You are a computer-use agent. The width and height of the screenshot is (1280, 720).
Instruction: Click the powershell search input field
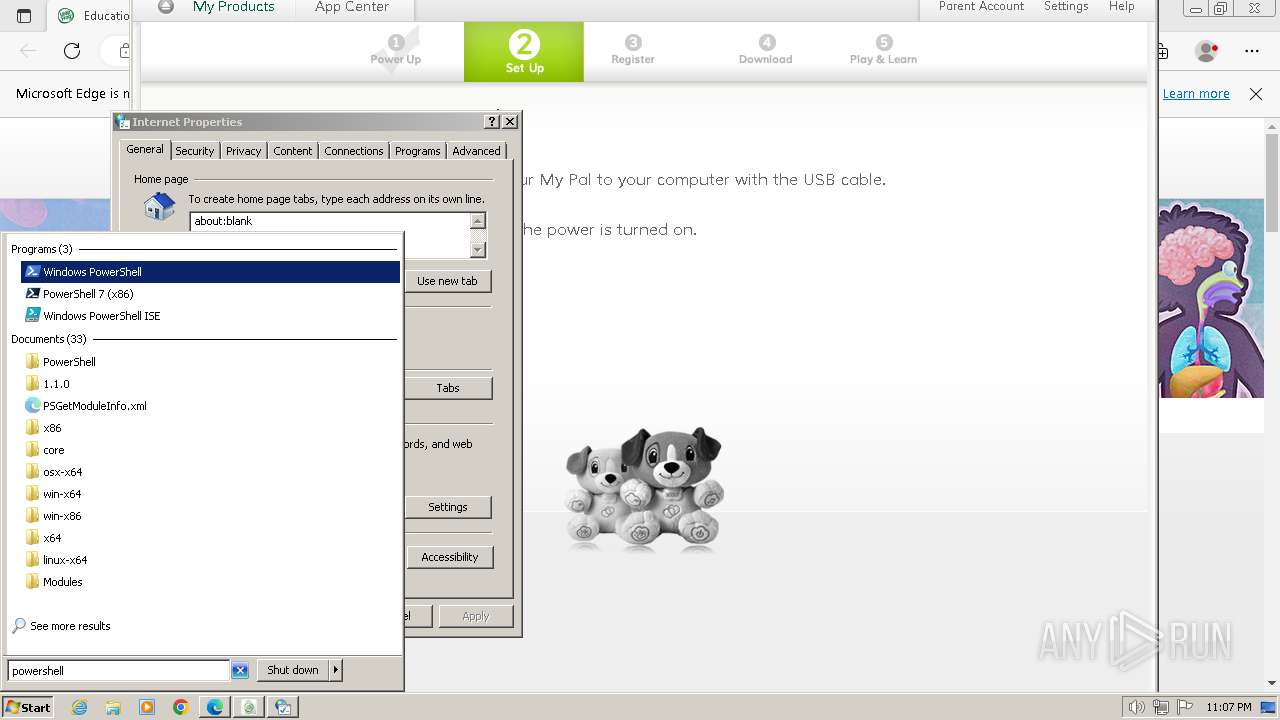click(x=119, y=671)
